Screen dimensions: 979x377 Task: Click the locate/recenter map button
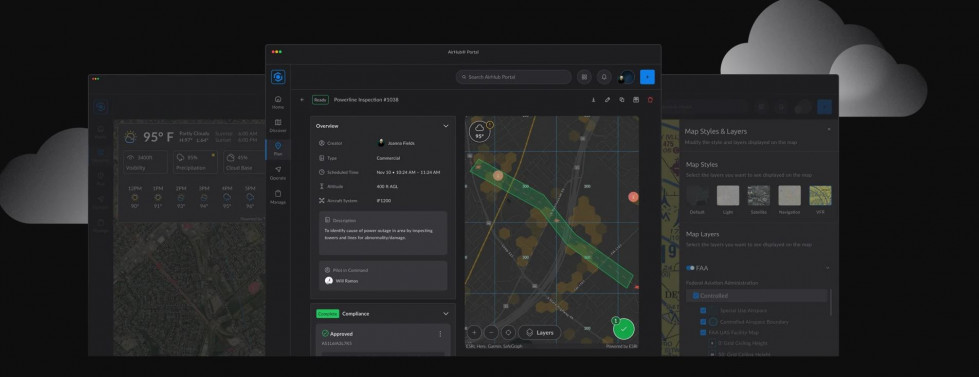click(508, 333)
